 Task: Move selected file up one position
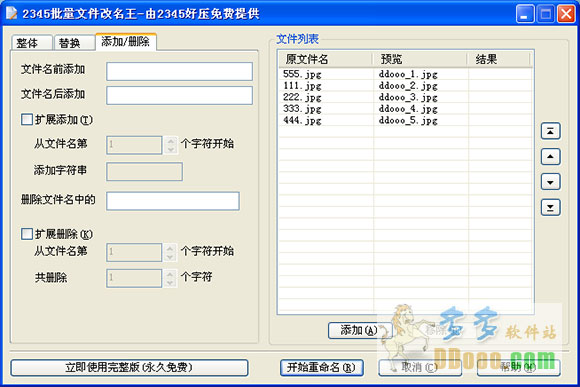(x=550, y=157)
